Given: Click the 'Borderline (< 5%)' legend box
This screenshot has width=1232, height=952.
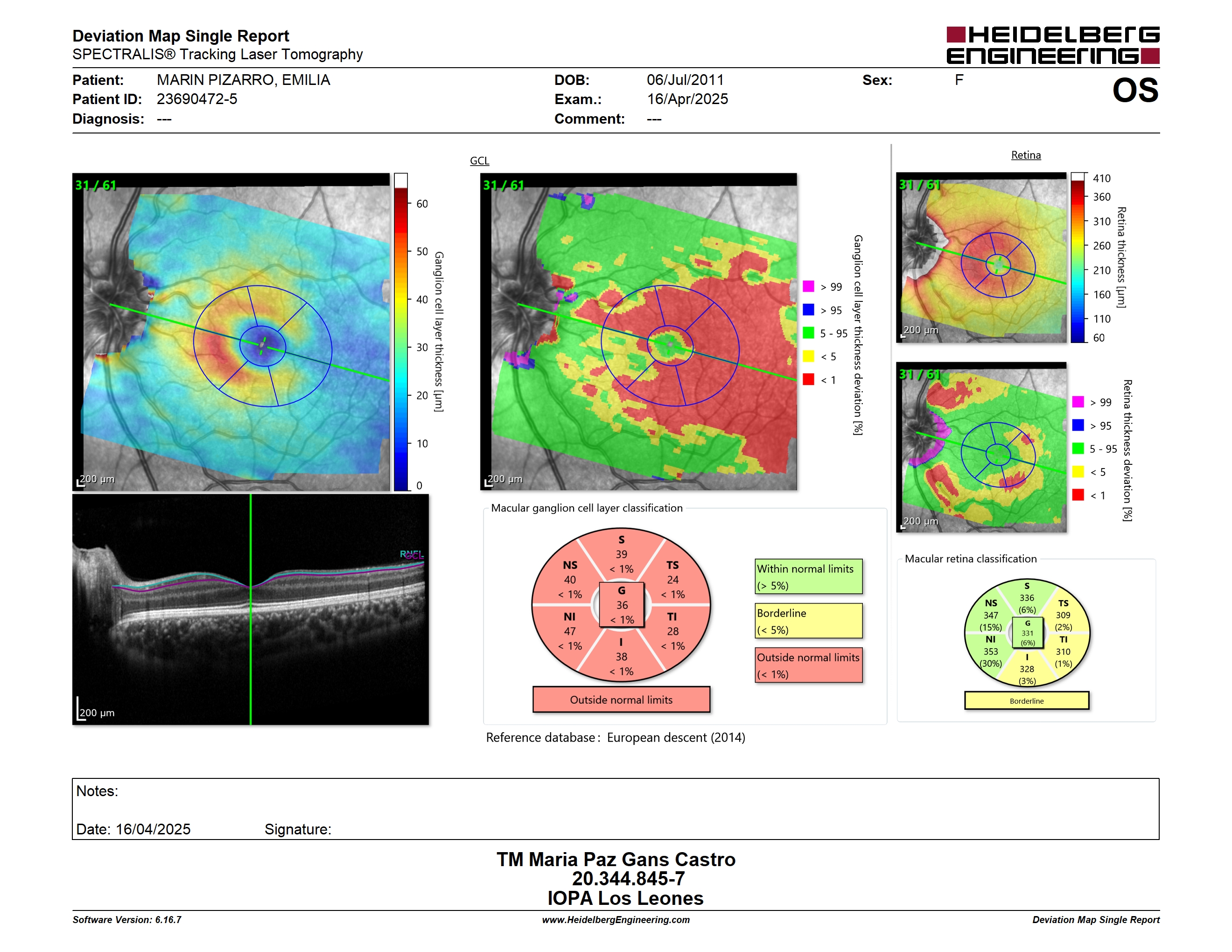Looking at the screenshot, I should pos(808,621).
